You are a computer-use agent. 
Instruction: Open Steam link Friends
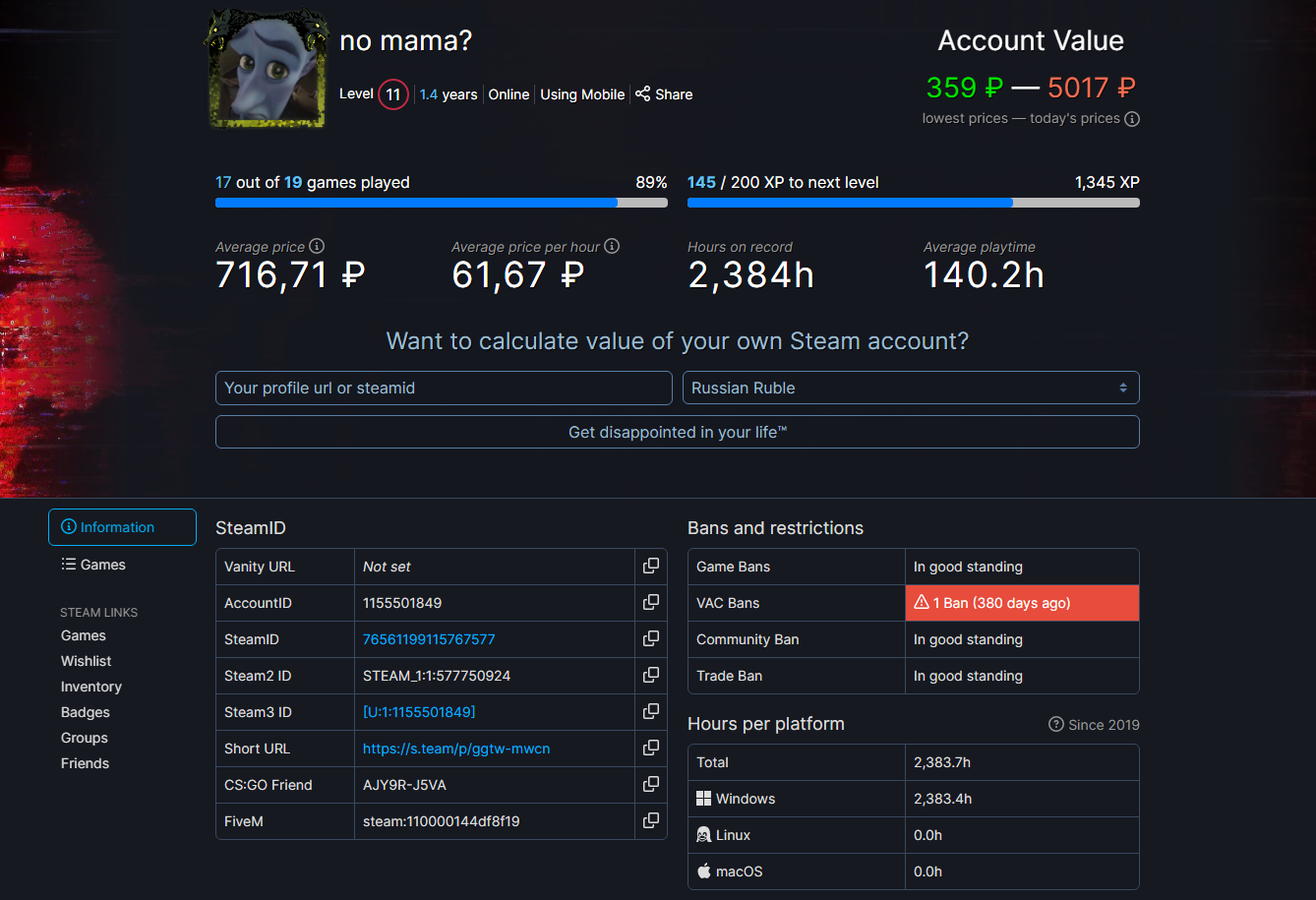pyautogui.click(x=86, y=763)
